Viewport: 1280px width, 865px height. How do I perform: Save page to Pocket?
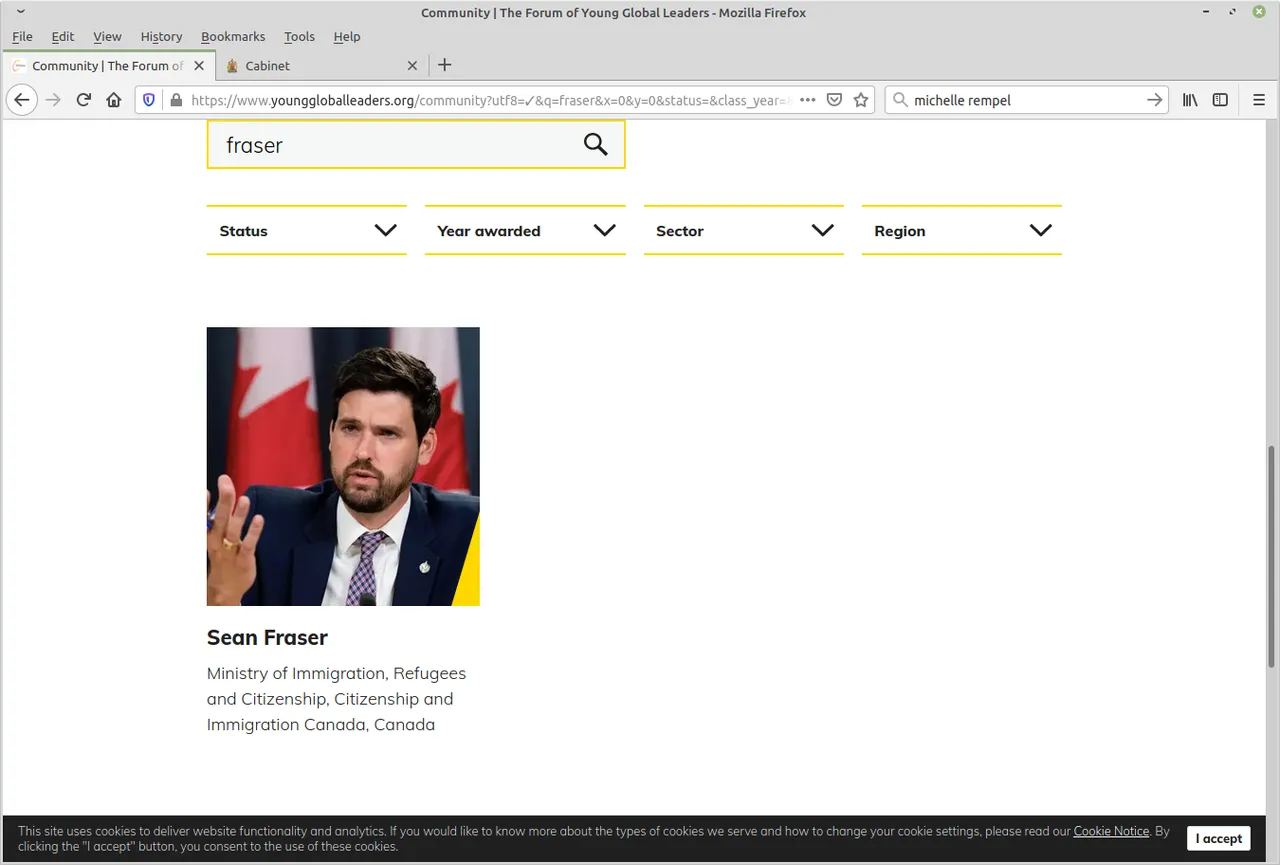[835, 100]
